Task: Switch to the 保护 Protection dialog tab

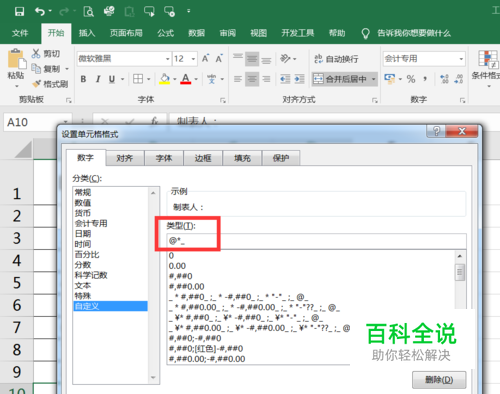Action: (x=281, y=158)
